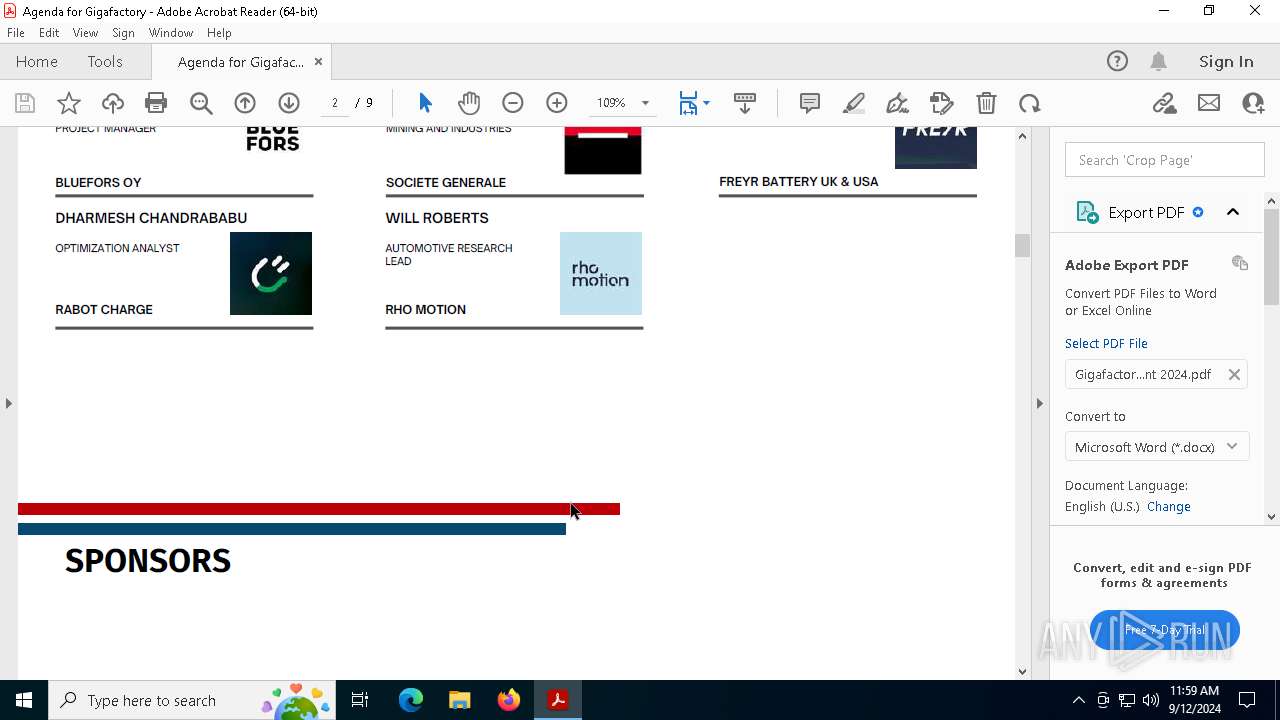Viewport: 1280px width, 720px height.
Task: Open Firefox from taskbar
Action: point(509,700)
